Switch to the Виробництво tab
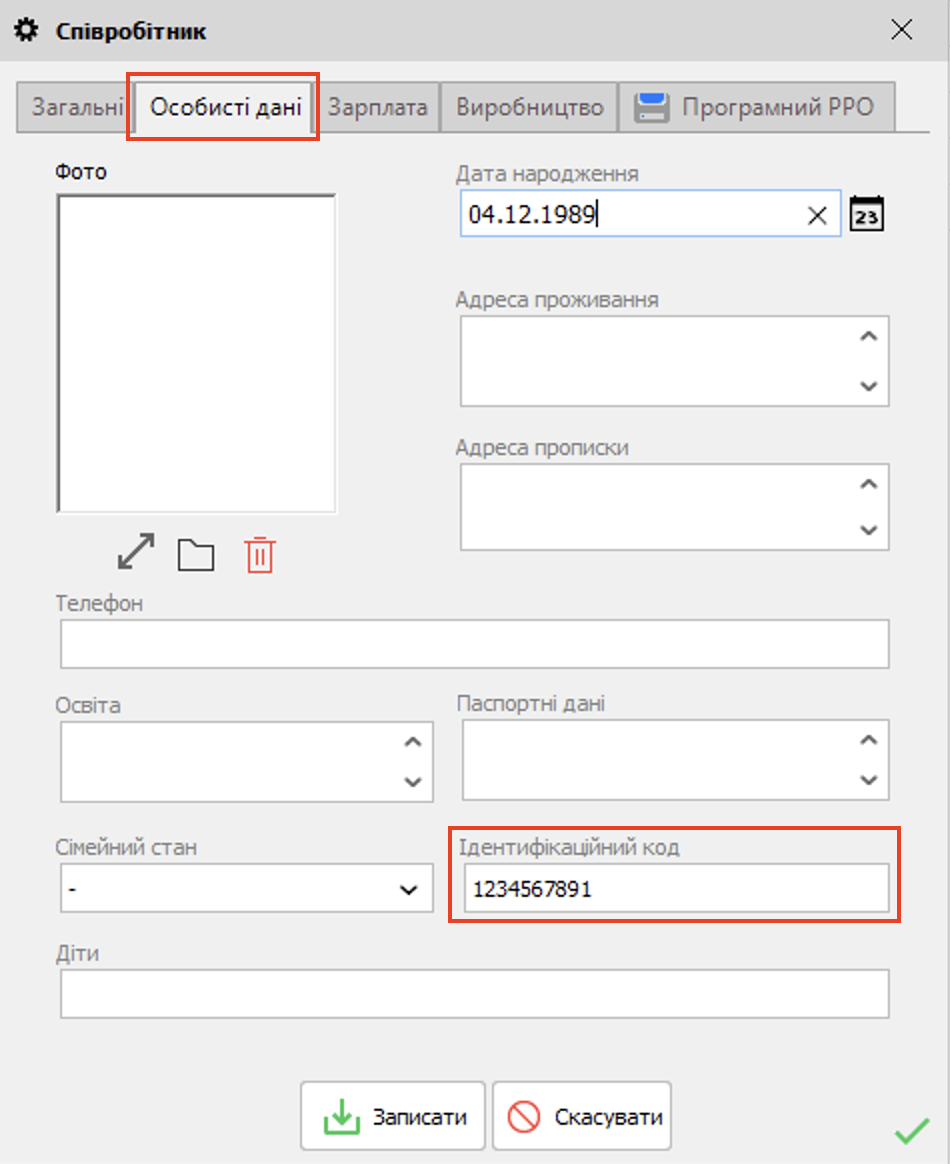Image resolution: width=950 pixels, height=1164 pixels. click(529, 107)
